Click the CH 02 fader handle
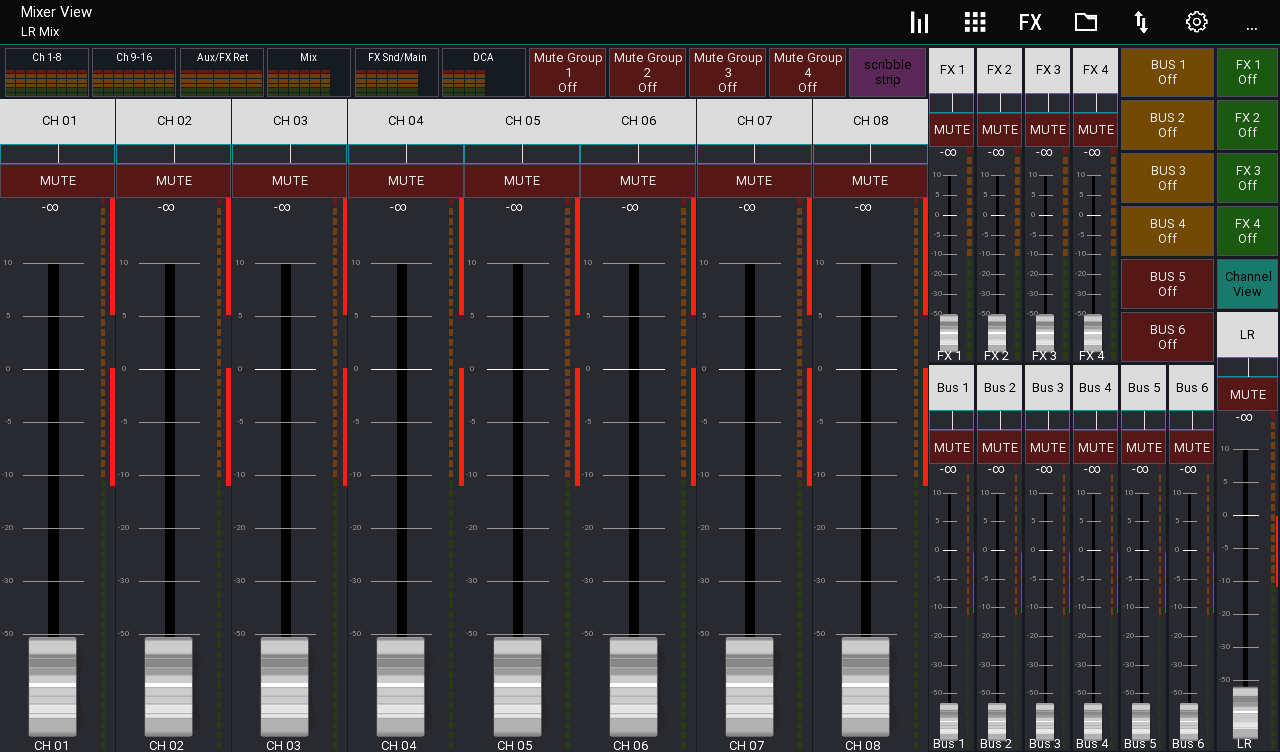Screen dimensions: 1280x752 pyautogui.click(x=168, y=686)
